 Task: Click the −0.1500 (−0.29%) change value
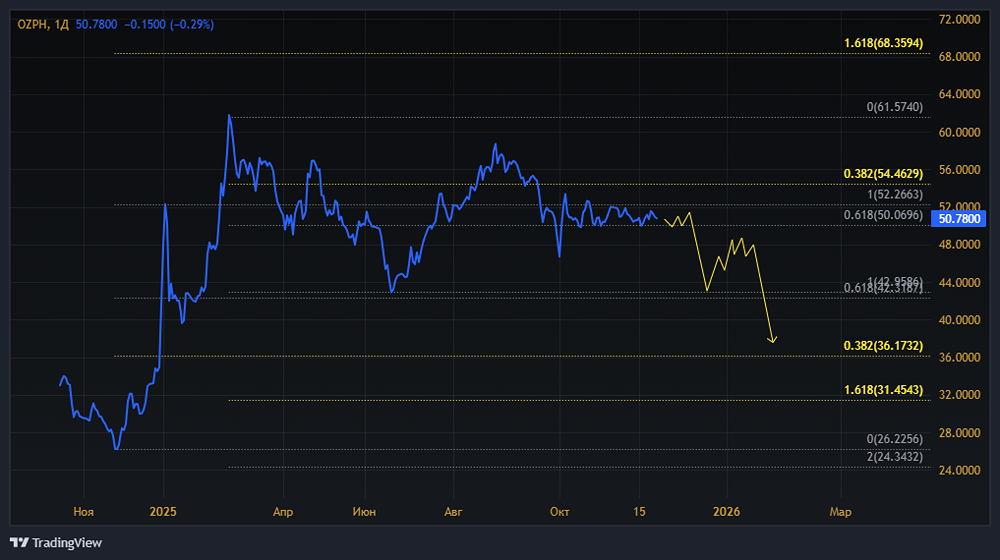coord(169,24)
